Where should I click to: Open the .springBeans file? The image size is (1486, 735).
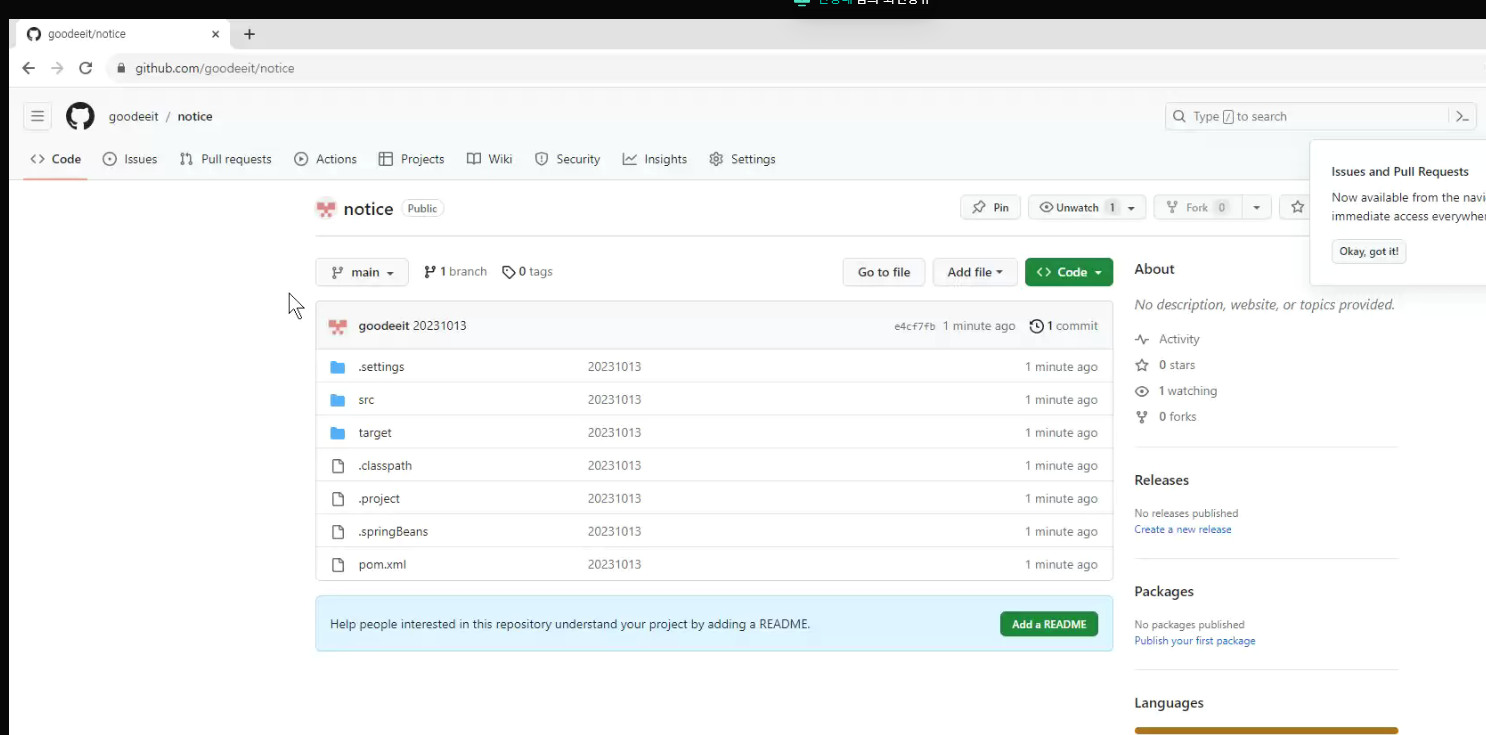tap(393, 532)
